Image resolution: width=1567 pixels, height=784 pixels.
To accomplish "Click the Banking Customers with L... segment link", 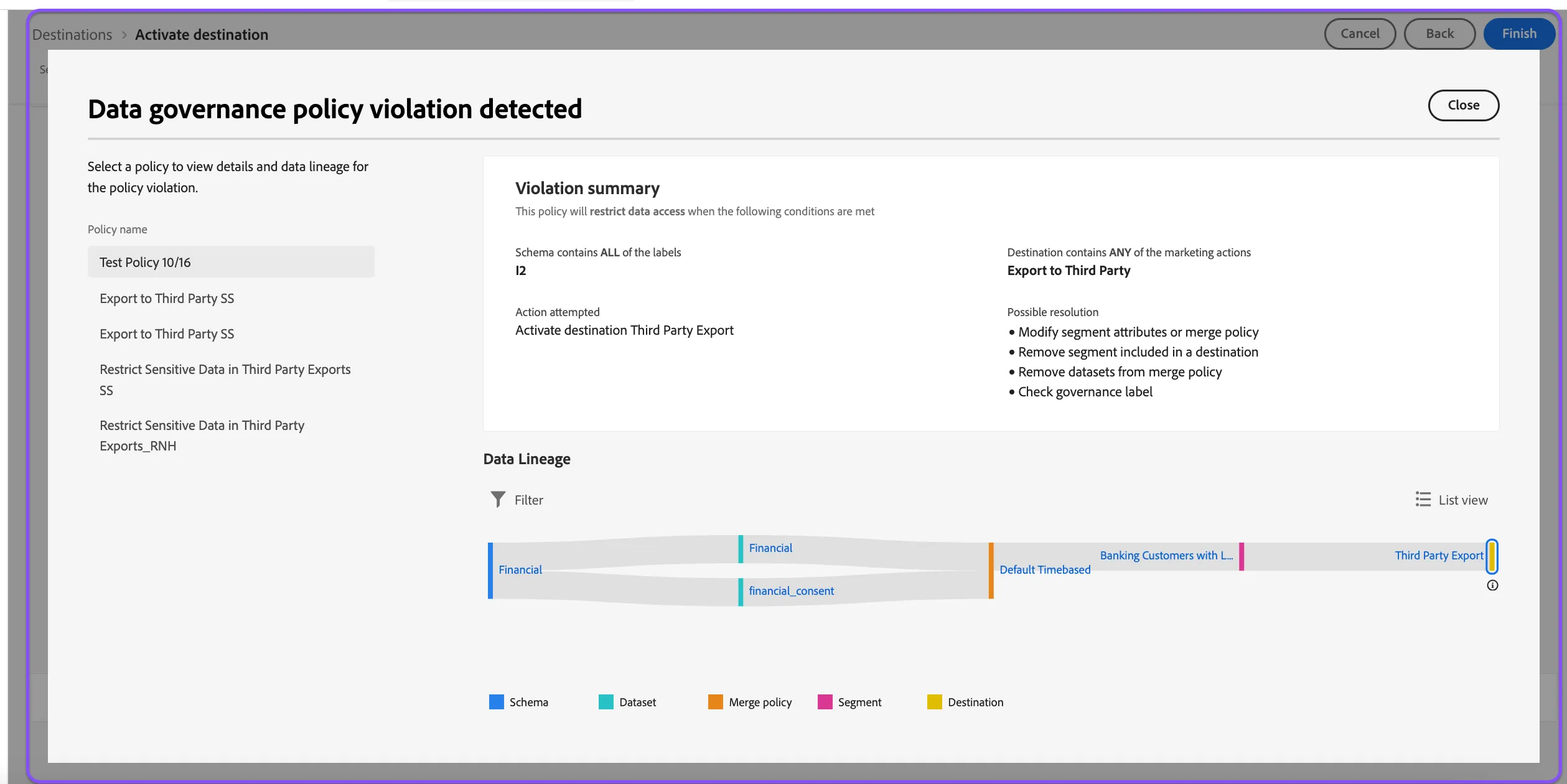I will (x=1166, y=555).
